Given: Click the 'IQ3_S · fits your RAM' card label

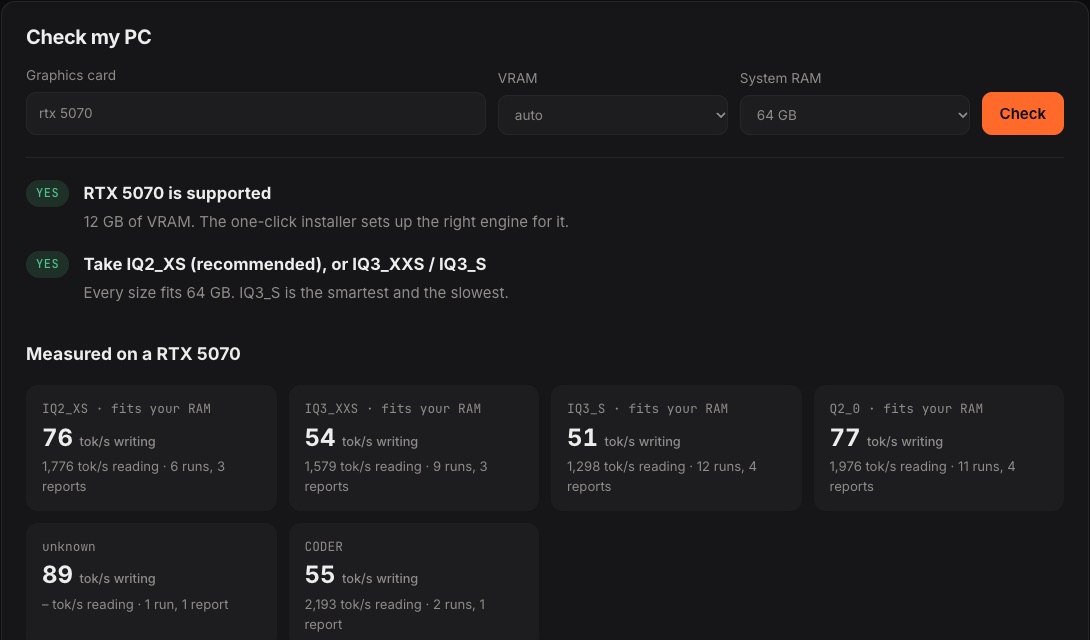Looking at the screenshot, I should pos(648,409).
